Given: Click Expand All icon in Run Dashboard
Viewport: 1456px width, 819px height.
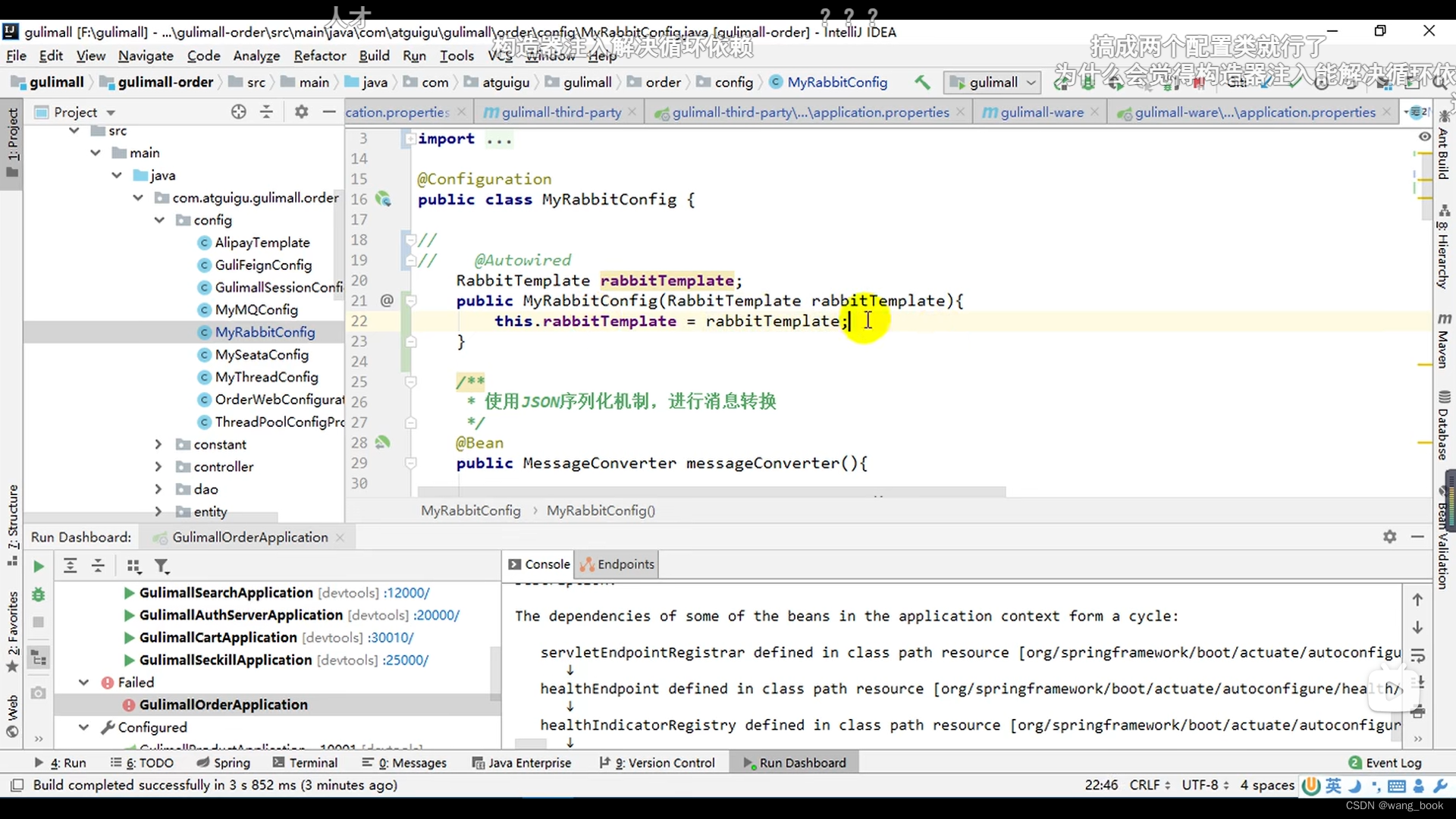Looking at the screenshot, I should [70, 566].
